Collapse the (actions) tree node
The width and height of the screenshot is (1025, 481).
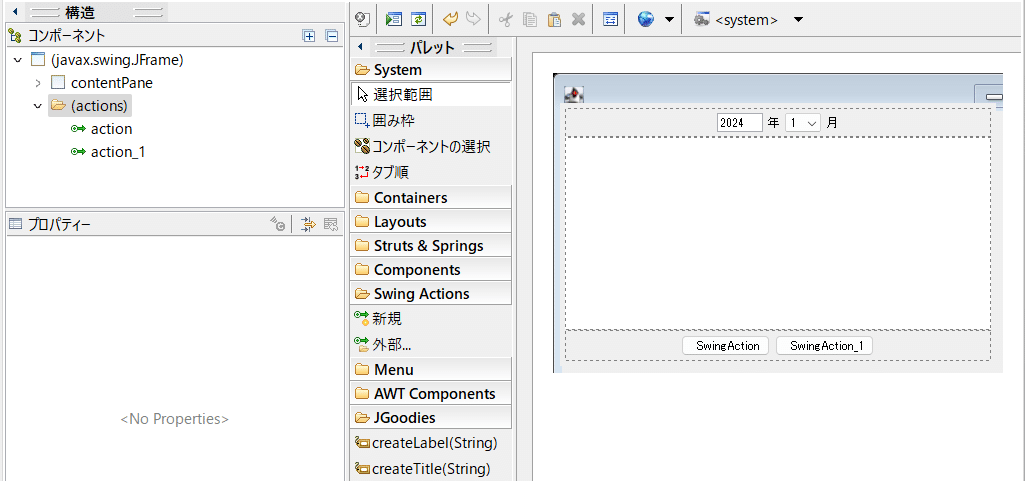[38, 106]
